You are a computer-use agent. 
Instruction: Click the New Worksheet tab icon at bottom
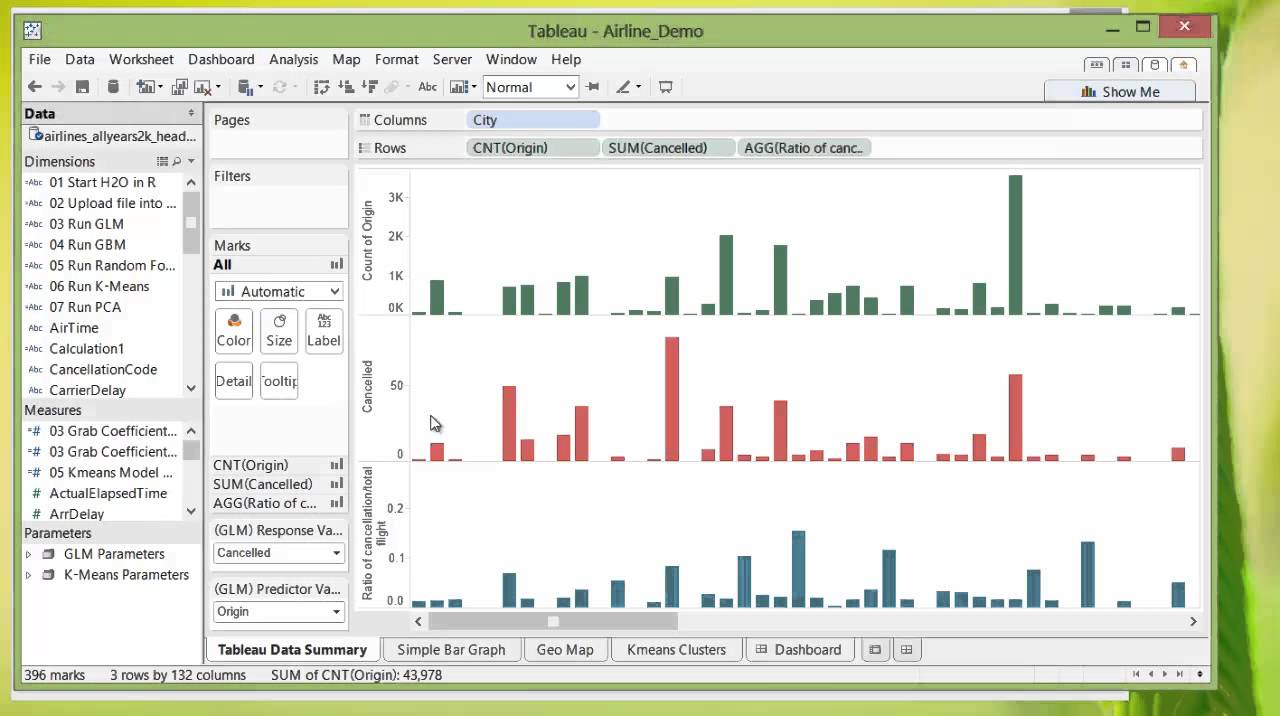[875, 650]
